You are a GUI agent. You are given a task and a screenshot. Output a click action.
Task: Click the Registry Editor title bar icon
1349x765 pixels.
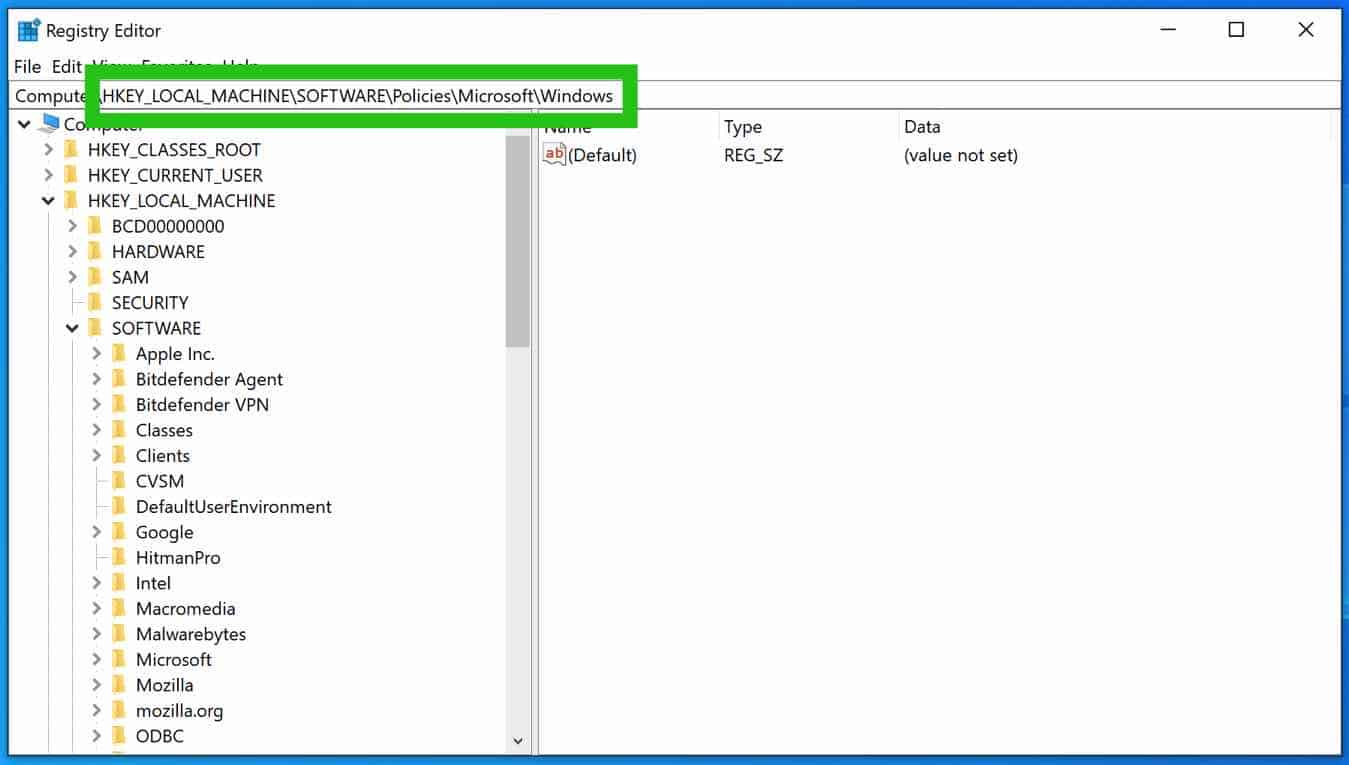coord(29,30)
